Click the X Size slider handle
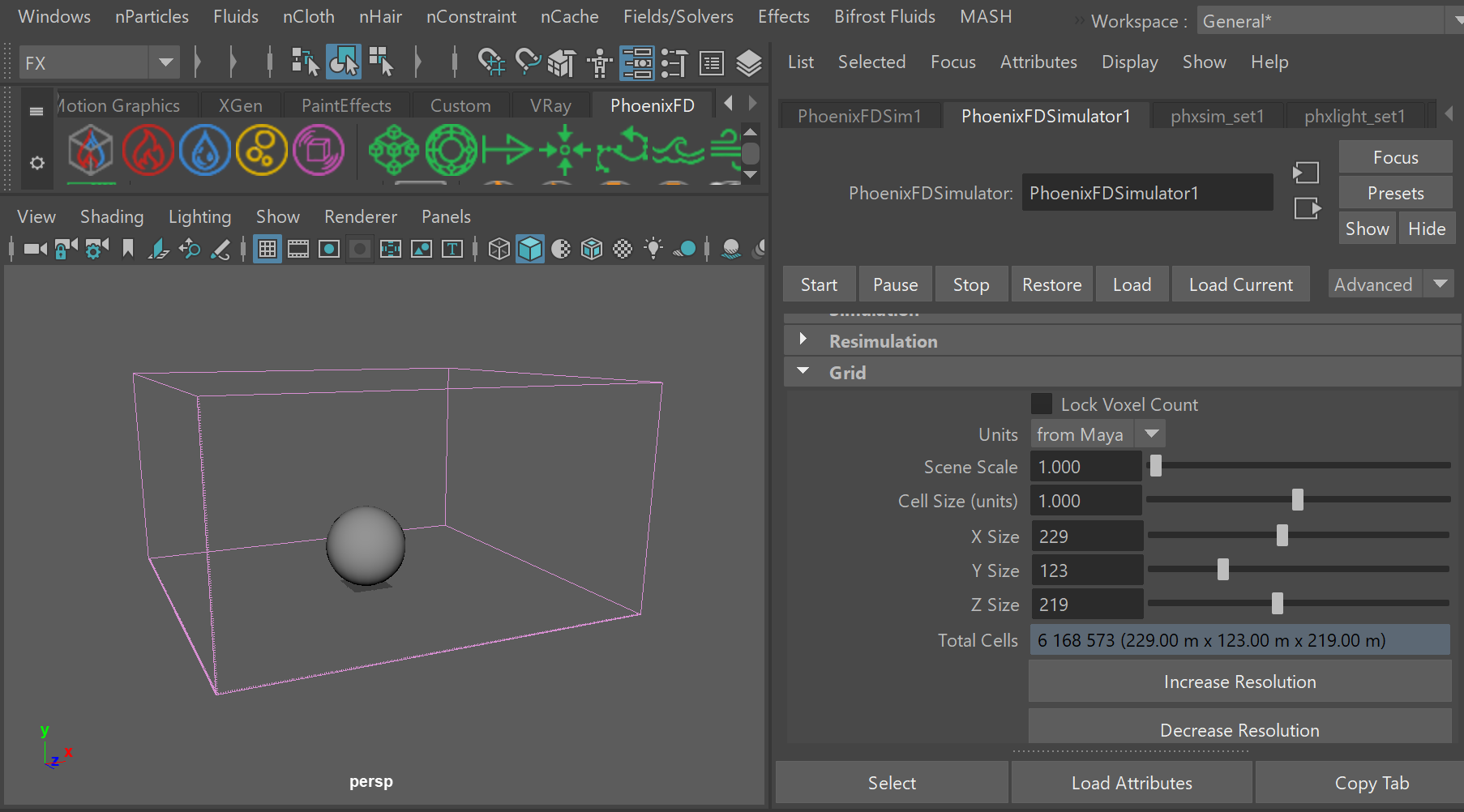Image resolution: width=1464 pixels, height=812 pixels. [x=1282, y=536]
